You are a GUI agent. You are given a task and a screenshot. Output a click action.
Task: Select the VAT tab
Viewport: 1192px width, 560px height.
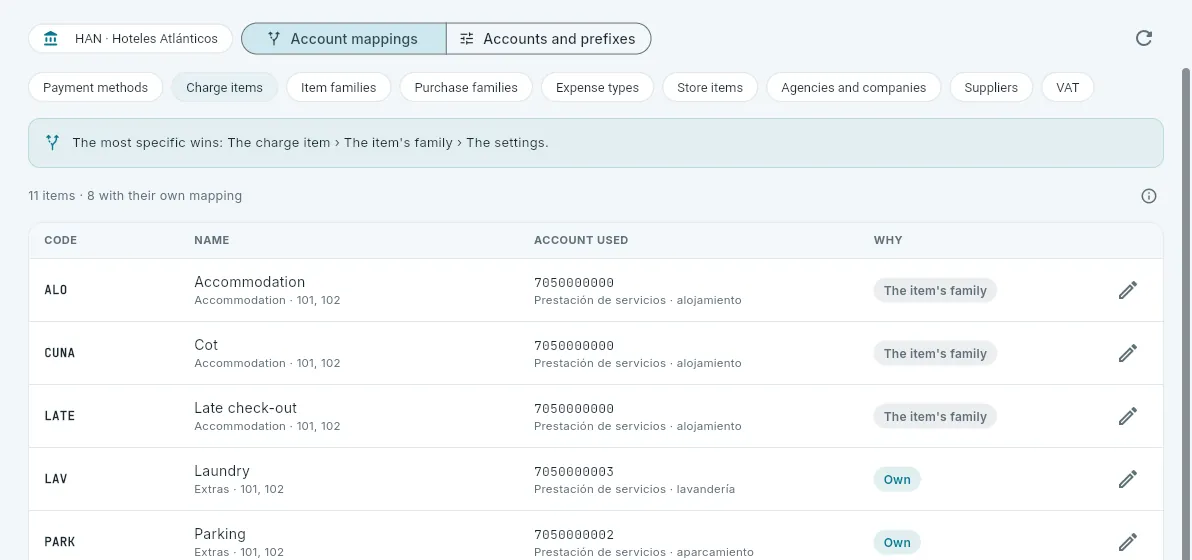(x=1067, y=87)
